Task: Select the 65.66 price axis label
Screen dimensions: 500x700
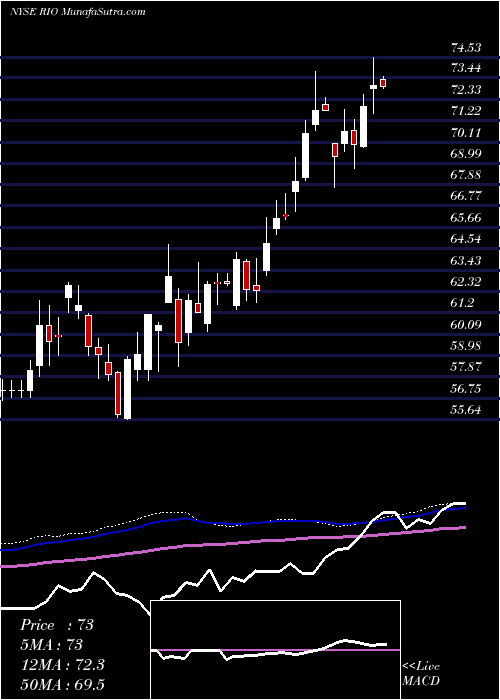Action: (x=467, y=217)
